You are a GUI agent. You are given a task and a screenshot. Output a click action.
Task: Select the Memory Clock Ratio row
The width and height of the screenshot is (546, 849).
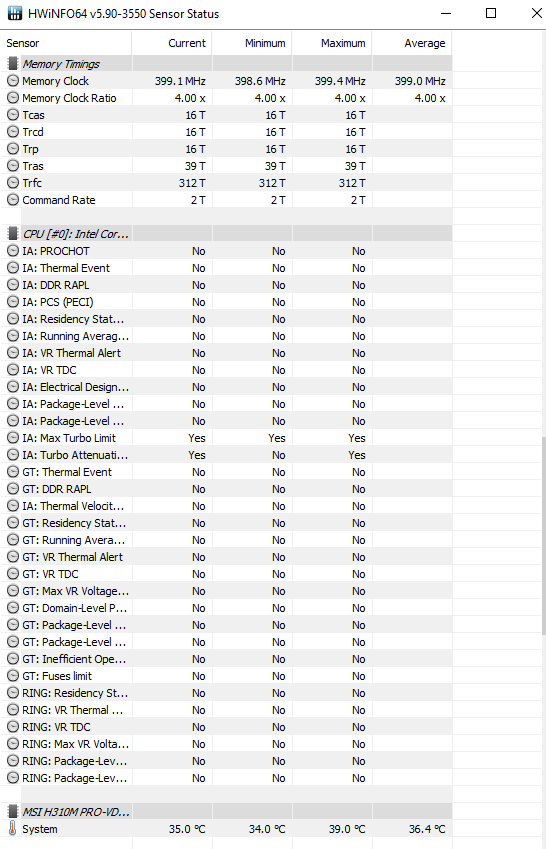[226, 98]
